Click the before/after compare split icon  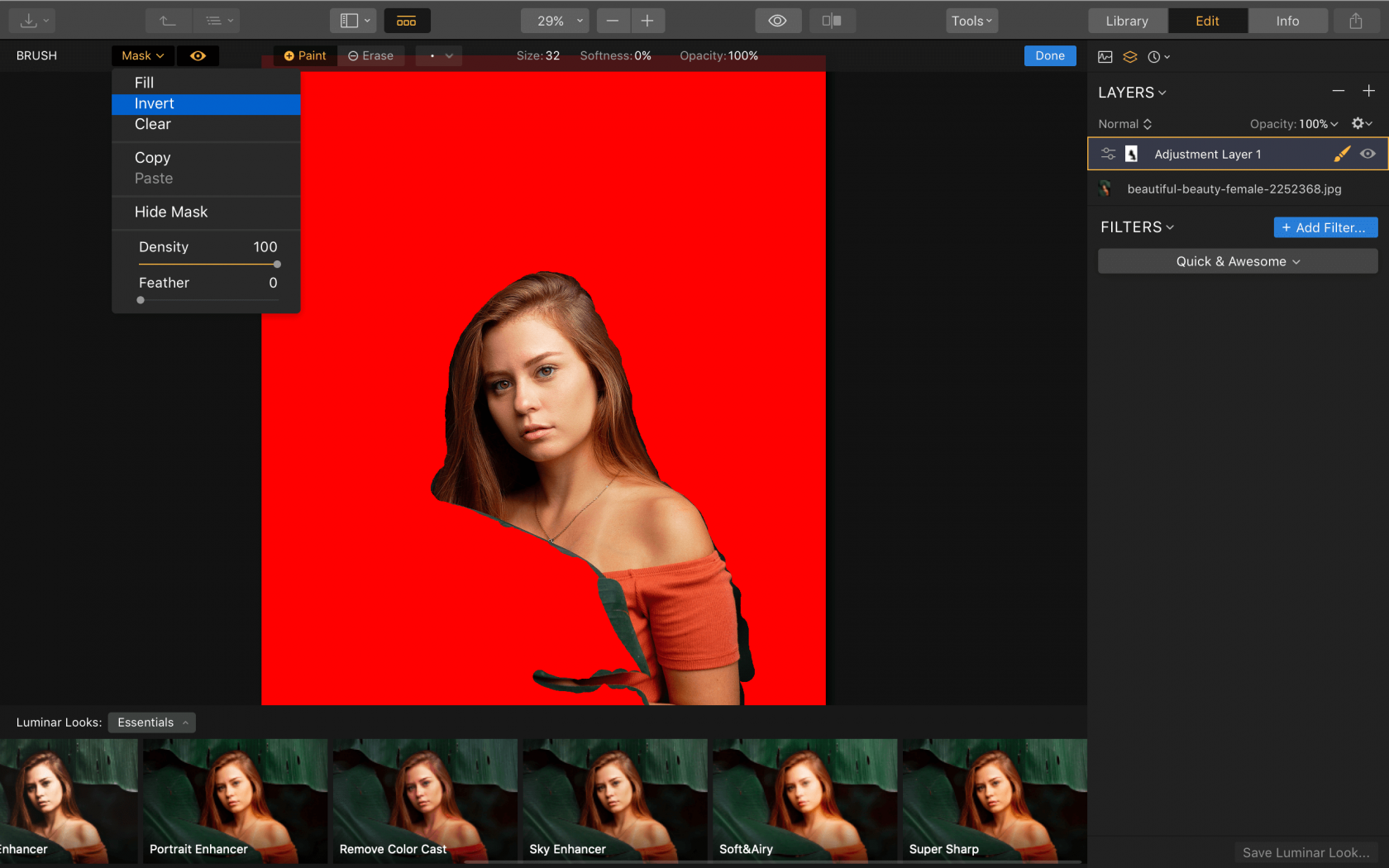click(832, 20)
